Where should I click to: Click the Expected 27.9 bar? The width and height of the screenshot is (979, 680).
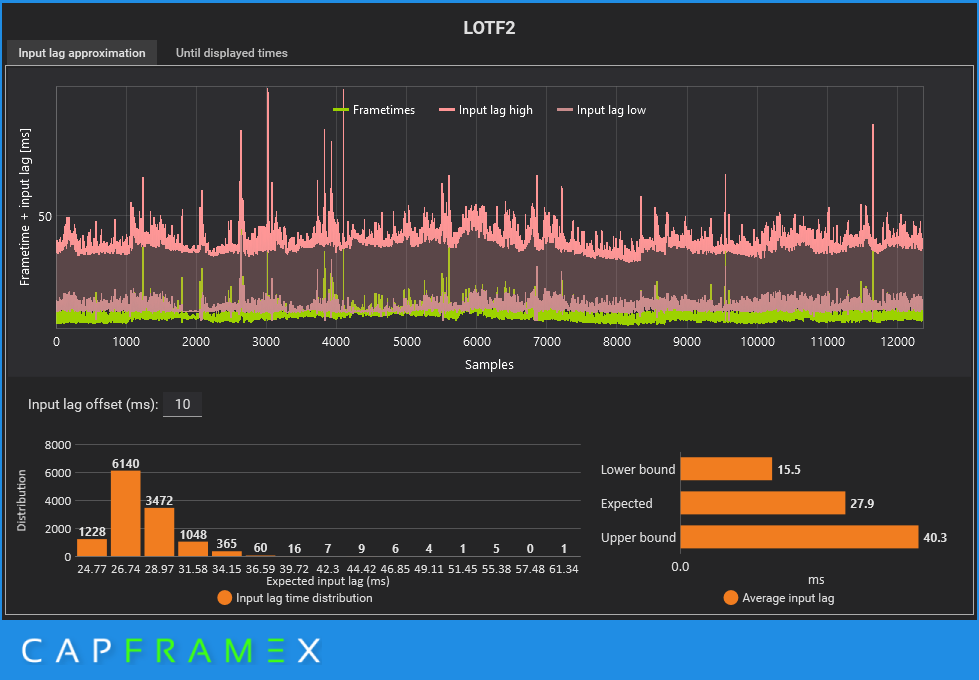762,503
